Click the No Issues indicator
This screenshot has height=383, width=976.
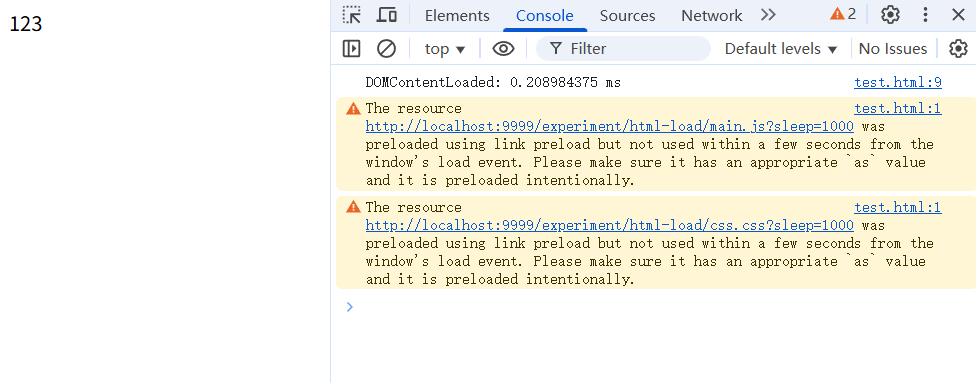click(893, 49)
